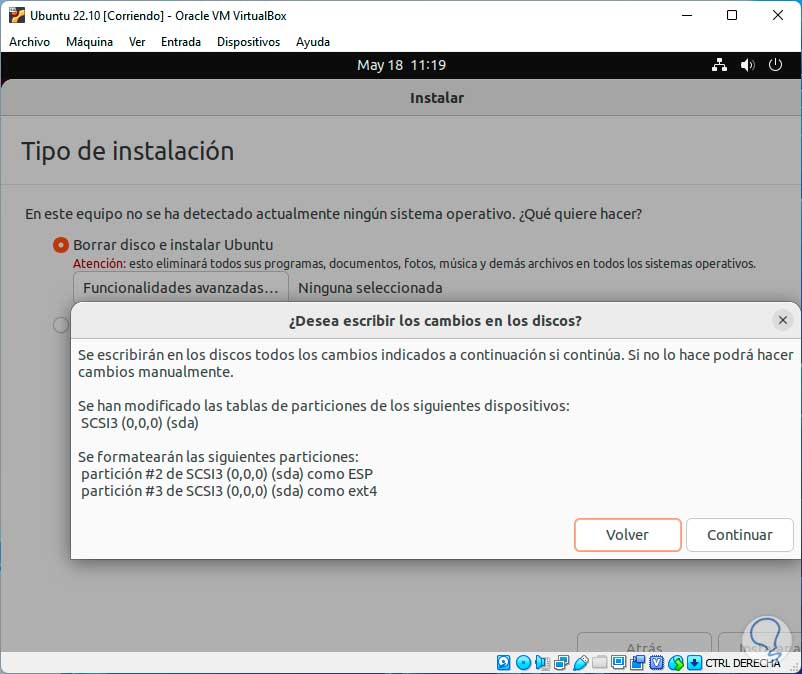Maximize the VirtualBox window
The width and height of the screenshot is (802, 674).
click(x=732, y=15)
